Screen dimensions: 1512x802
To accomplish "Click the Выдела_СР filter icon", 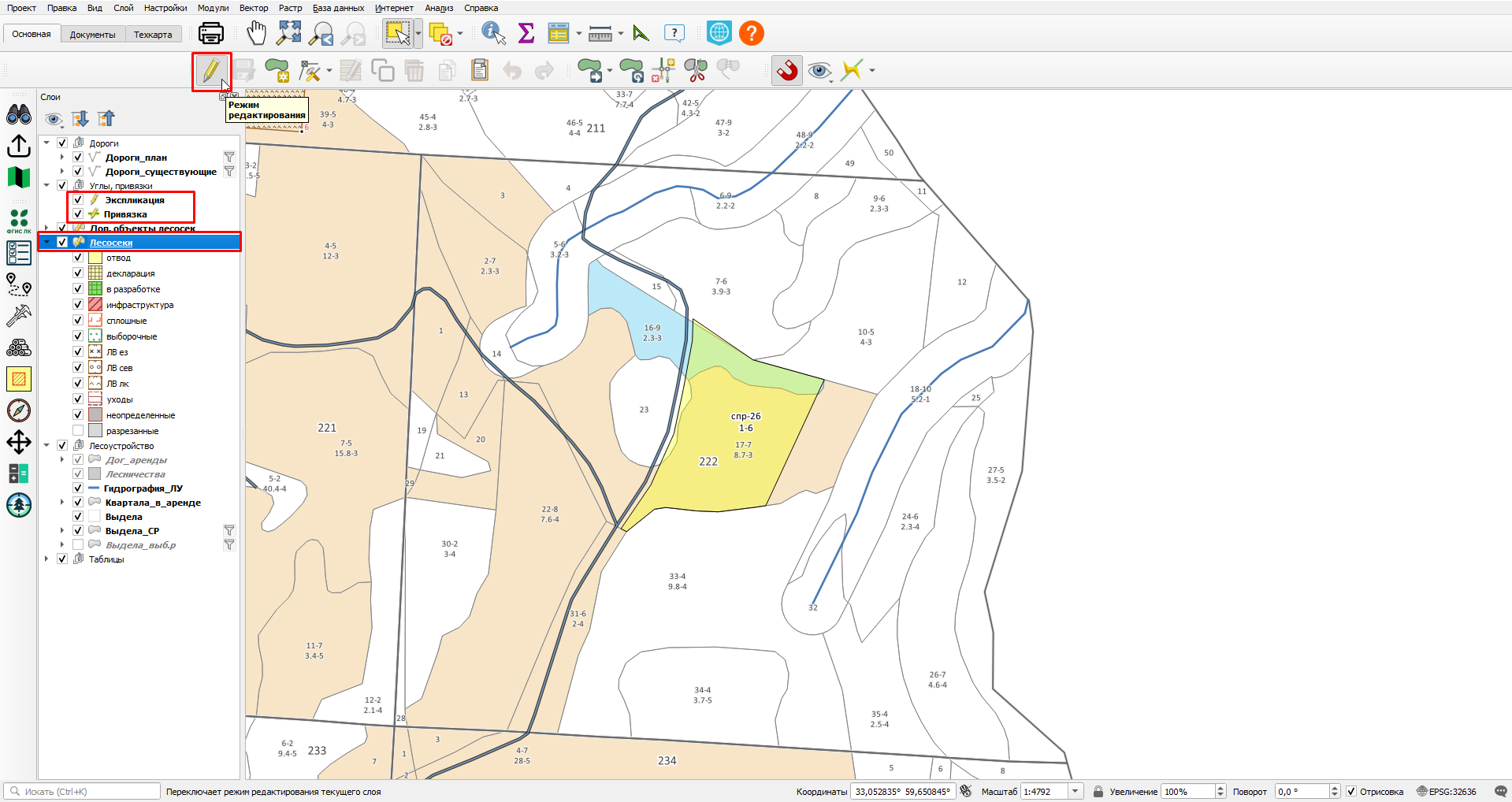I will (x=229, y=530).
